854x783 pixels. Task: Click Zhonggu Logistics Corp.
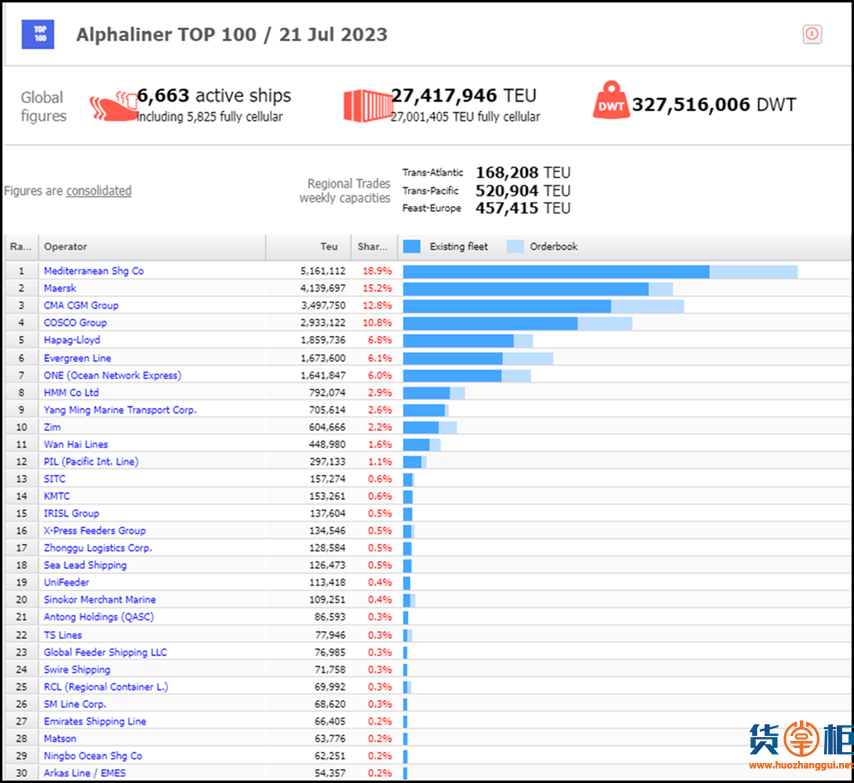(x=98, y=548)
